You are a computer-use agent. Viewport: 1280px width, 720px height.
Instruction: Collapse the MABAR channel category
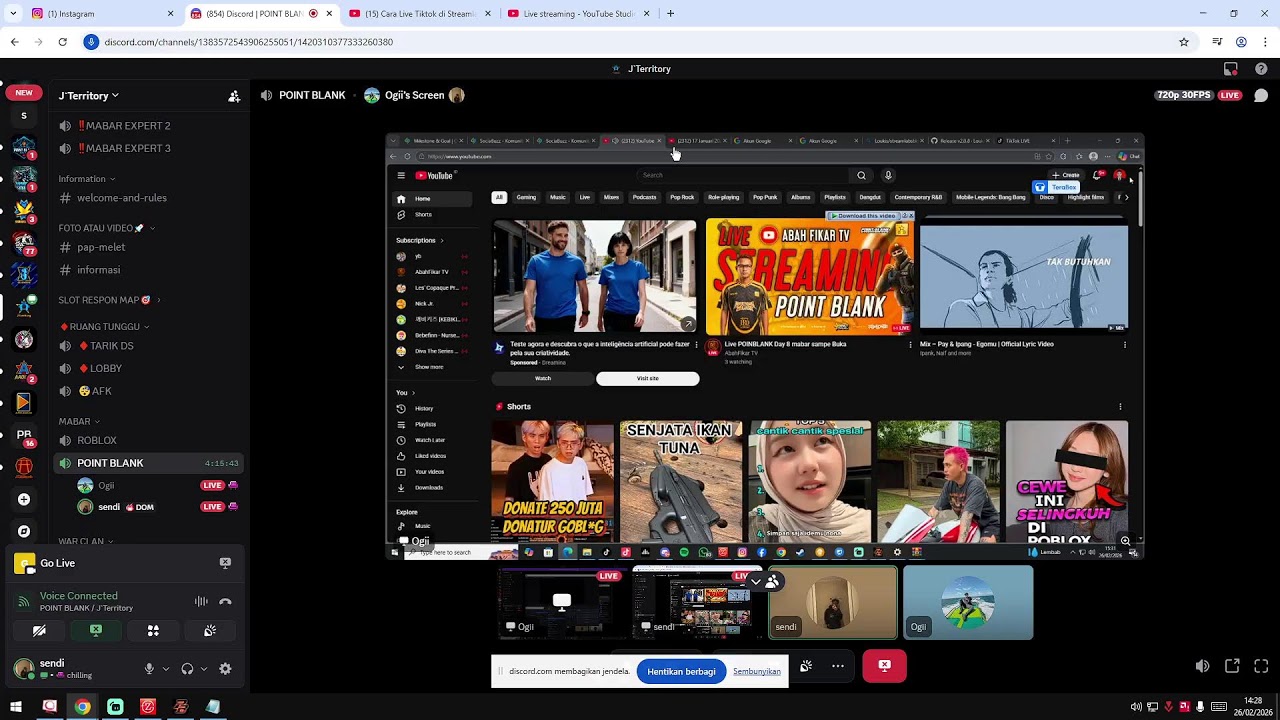[x=79, y=422]
